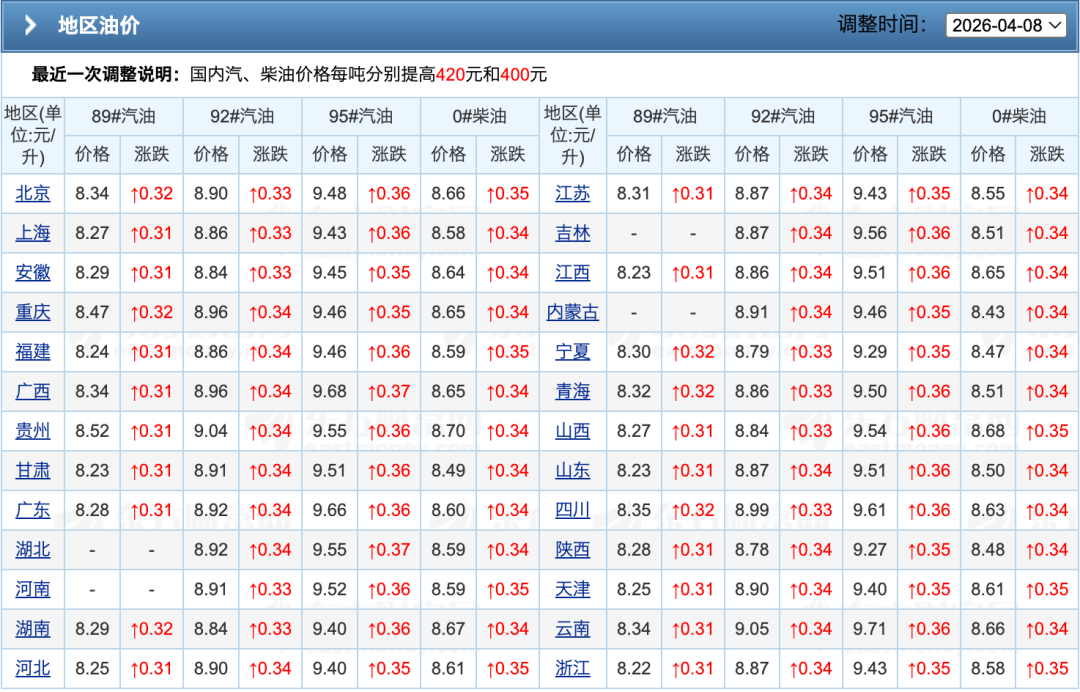Open the 江苏 region link
Viewport: 1080px width, 692px height.
572,193
